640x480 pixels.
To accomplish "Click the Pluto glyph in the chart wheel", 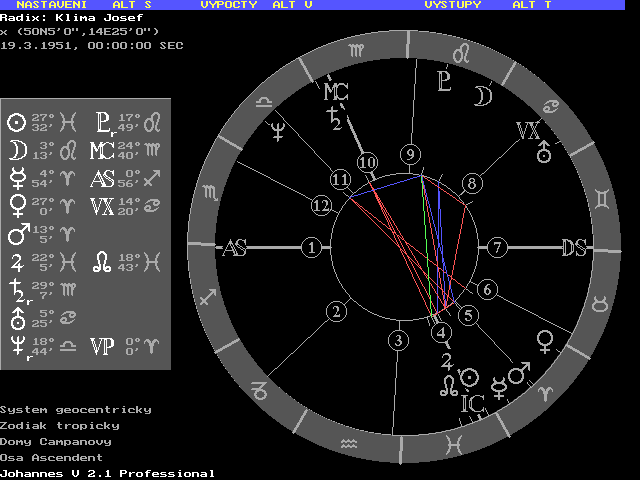I will point(445,78).
